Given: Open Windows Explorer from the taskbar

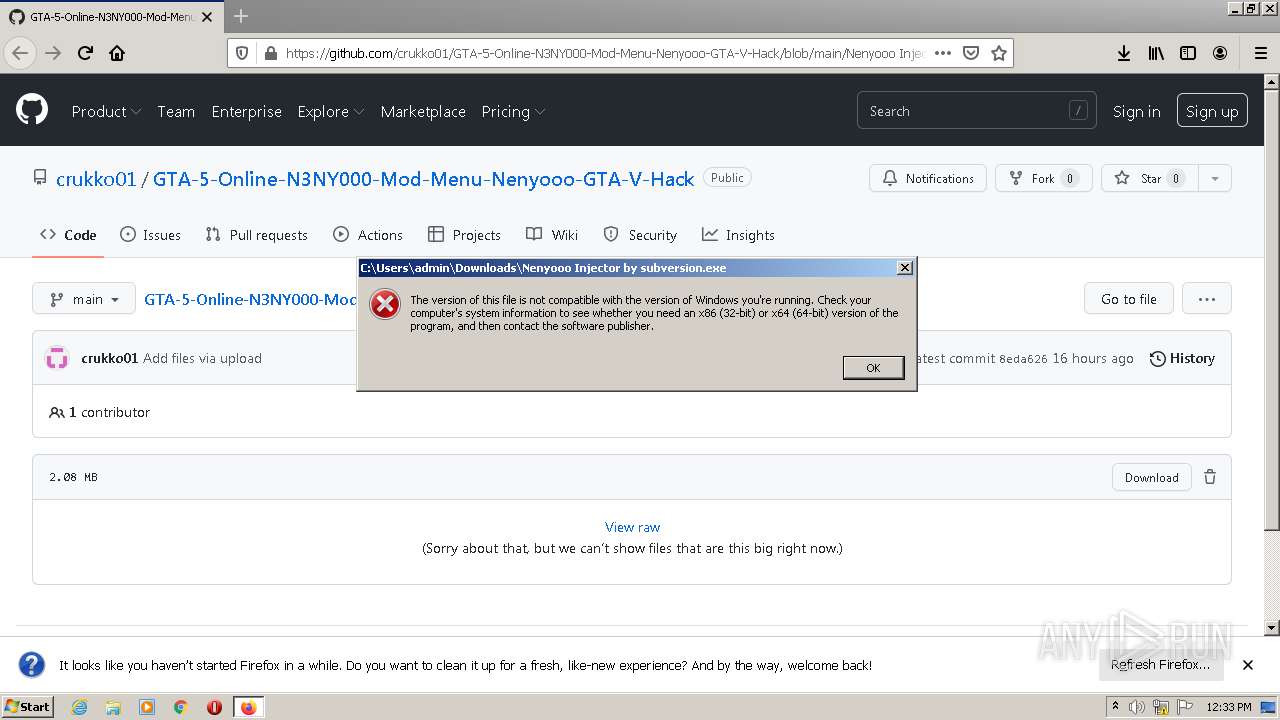Looking at the screenshot, I should pyautogui.click(x=113, y=707).
